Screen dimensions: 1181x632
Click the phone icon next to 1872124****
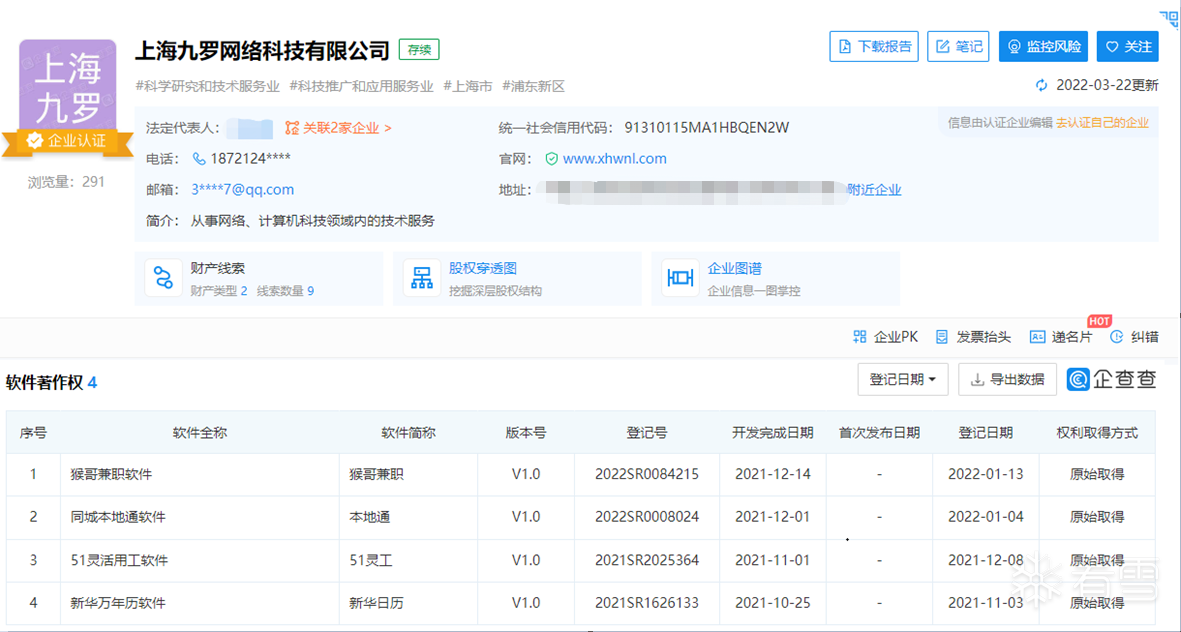pos(199,159)
